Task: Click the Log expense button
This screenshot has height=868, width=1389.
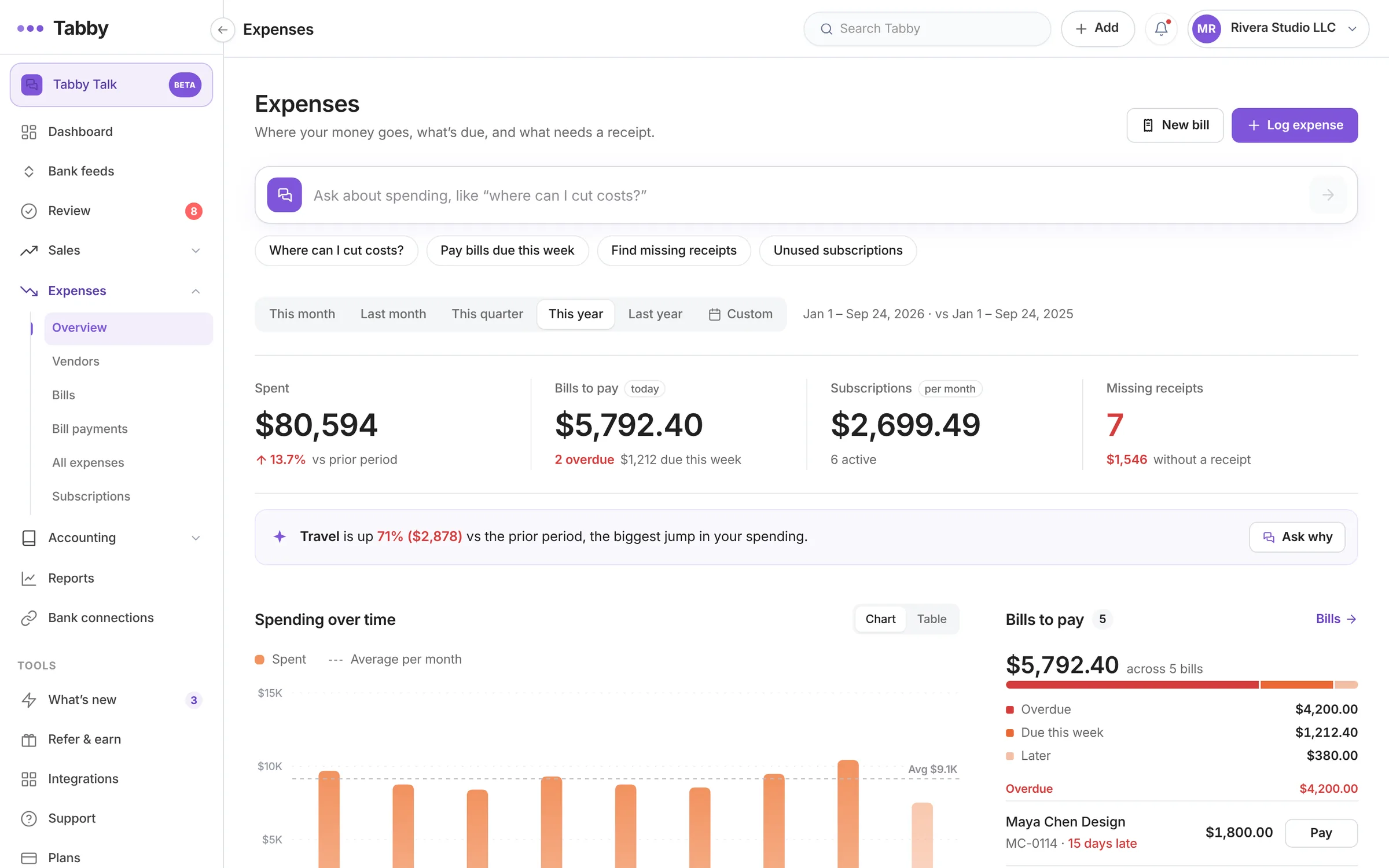Action: [x=1295, y=125]
